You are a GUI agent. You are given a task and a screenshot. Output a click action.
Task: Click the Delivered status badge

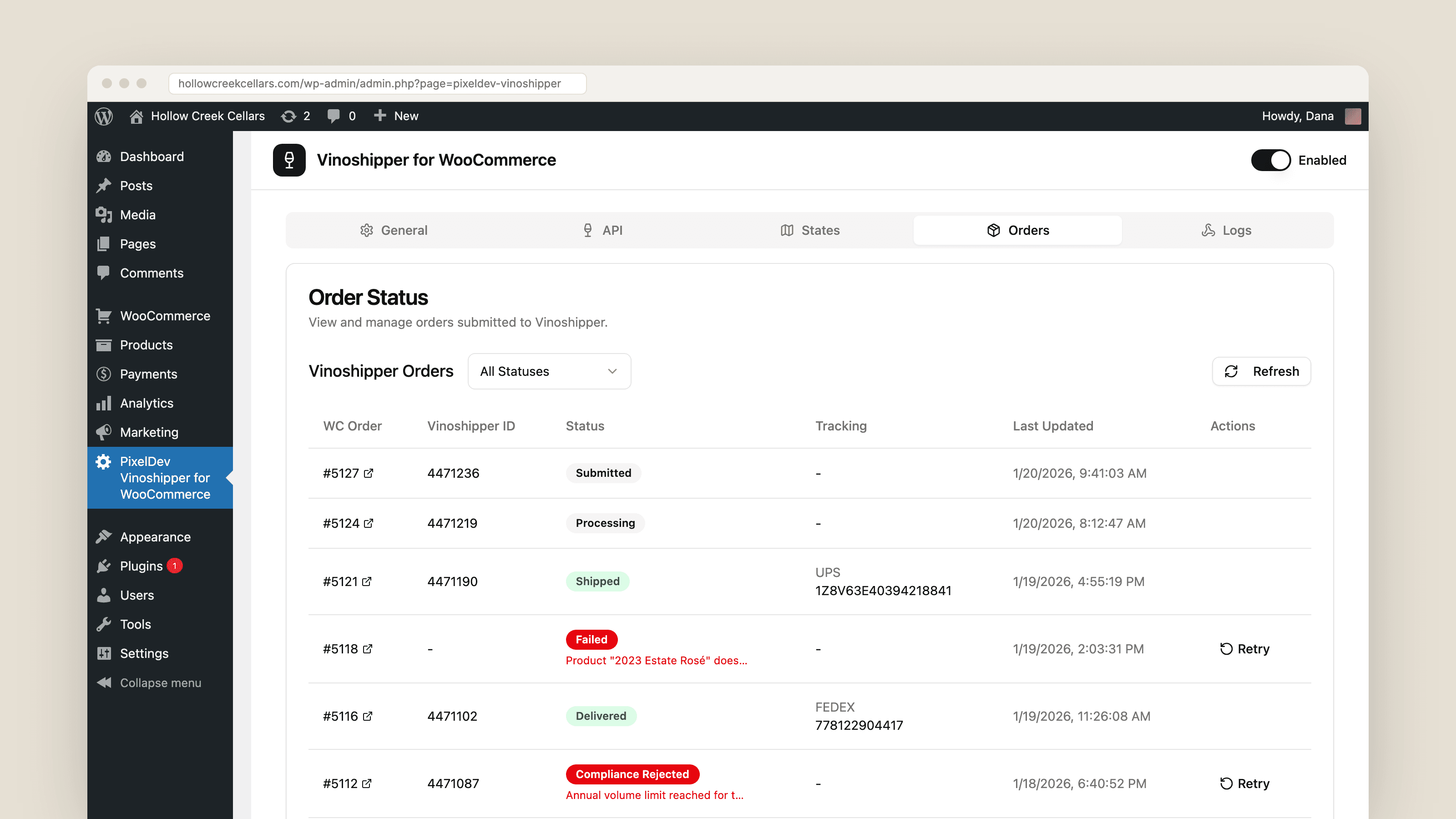click(601, 716)
